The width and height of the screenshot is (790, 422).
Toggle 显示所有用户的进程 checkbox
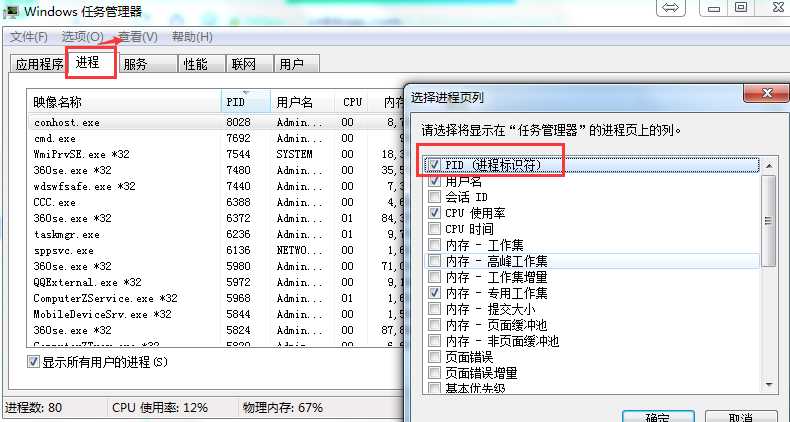tap(33, 362)
